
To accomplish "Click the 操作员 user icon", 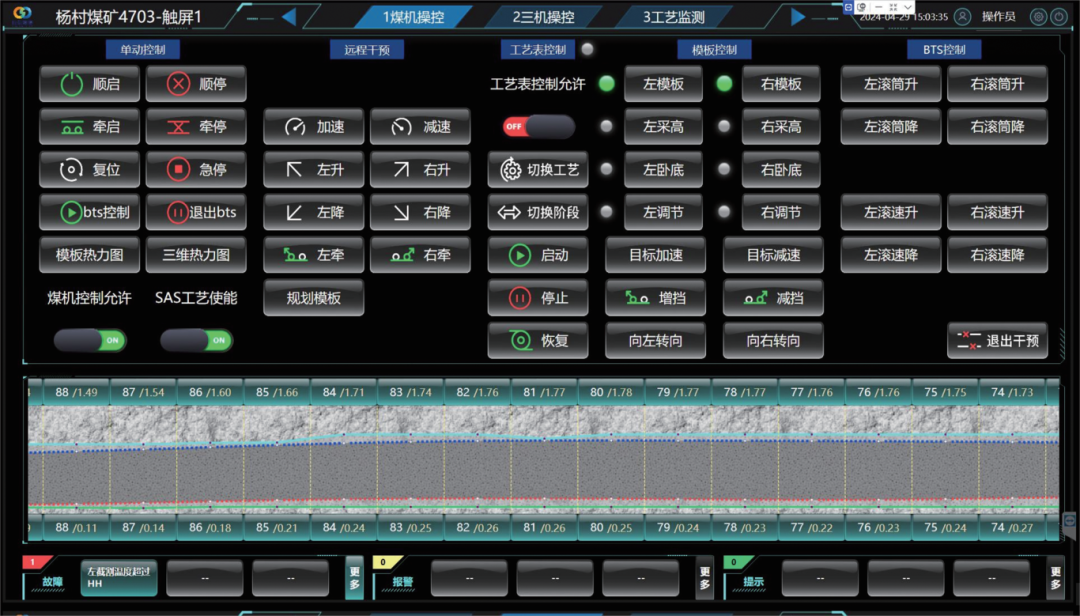I will pyautogui.click(x=962, y=17).
